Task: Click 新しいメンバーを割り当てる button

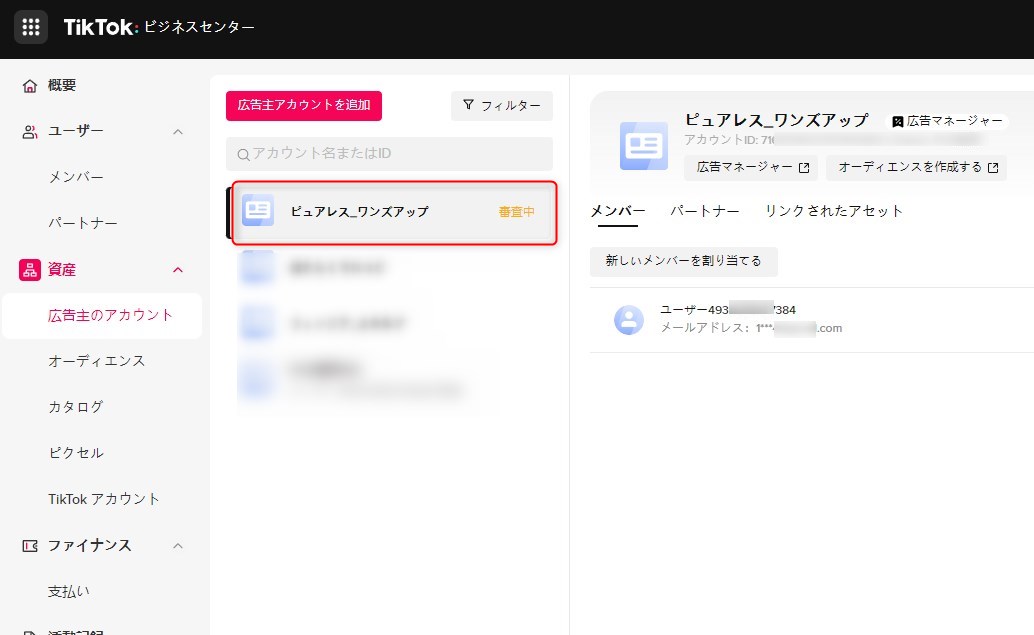Action: (683, 261)
